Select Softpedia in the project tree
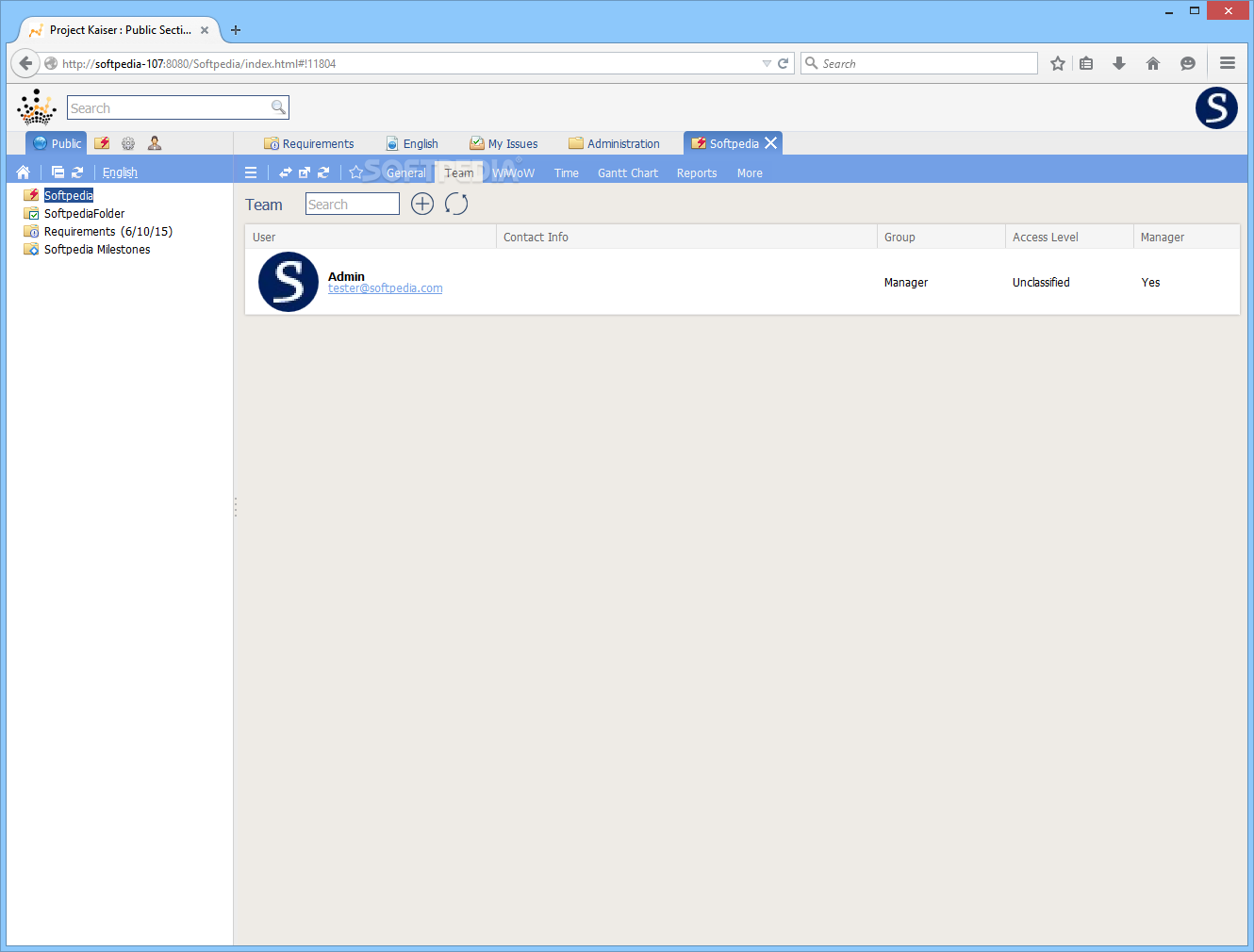The height and width of the screenshot is (952, 1254). tap(69, 195)
